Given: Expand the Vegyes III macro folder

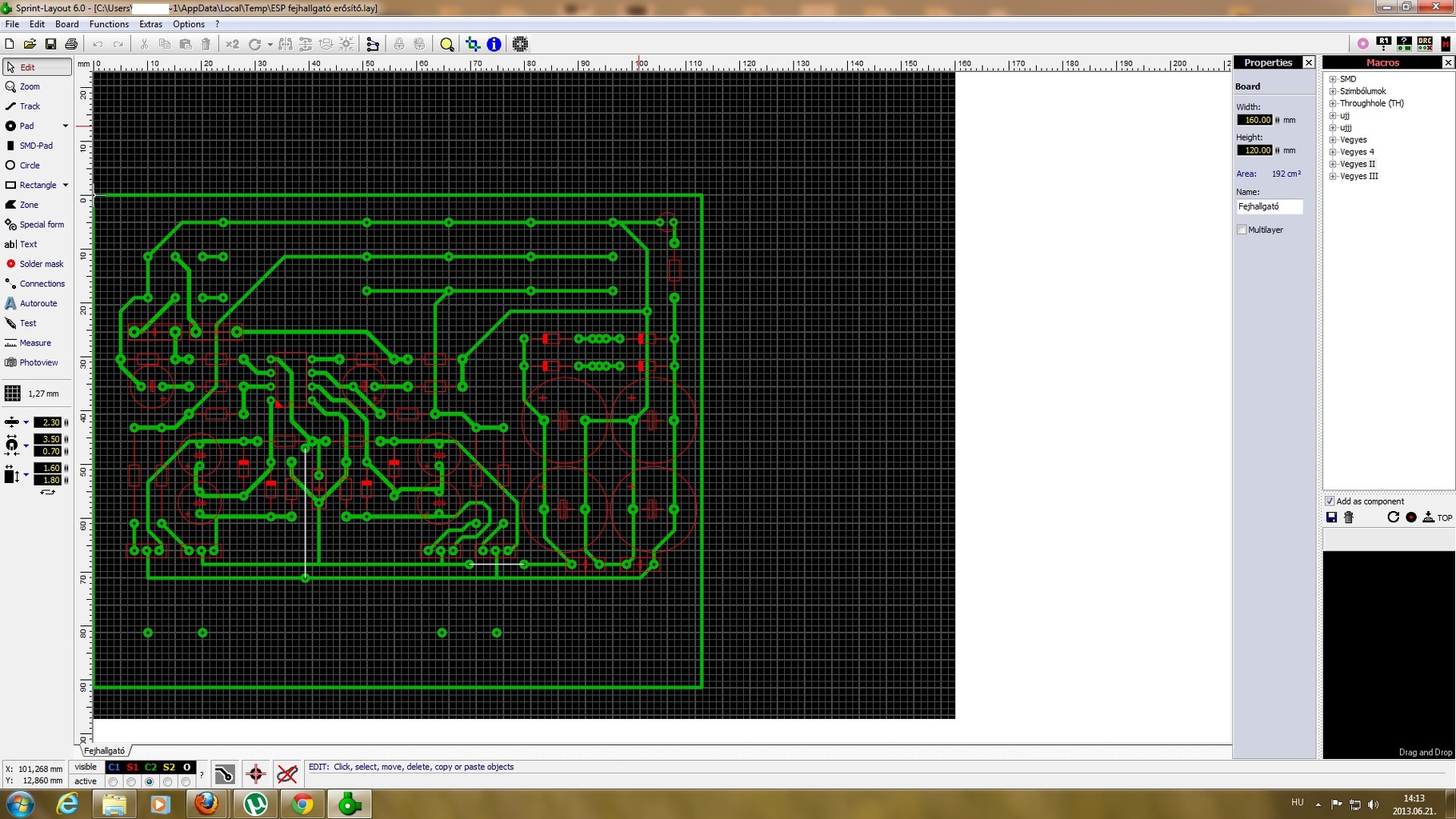Looking at the screenshot, I should (1333, 176).
